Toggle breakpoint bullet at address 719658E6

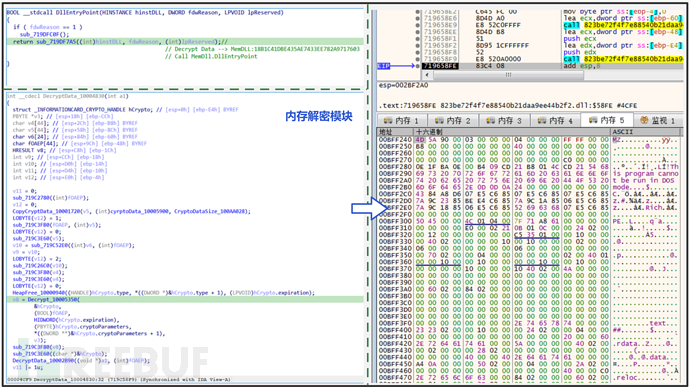417,18
